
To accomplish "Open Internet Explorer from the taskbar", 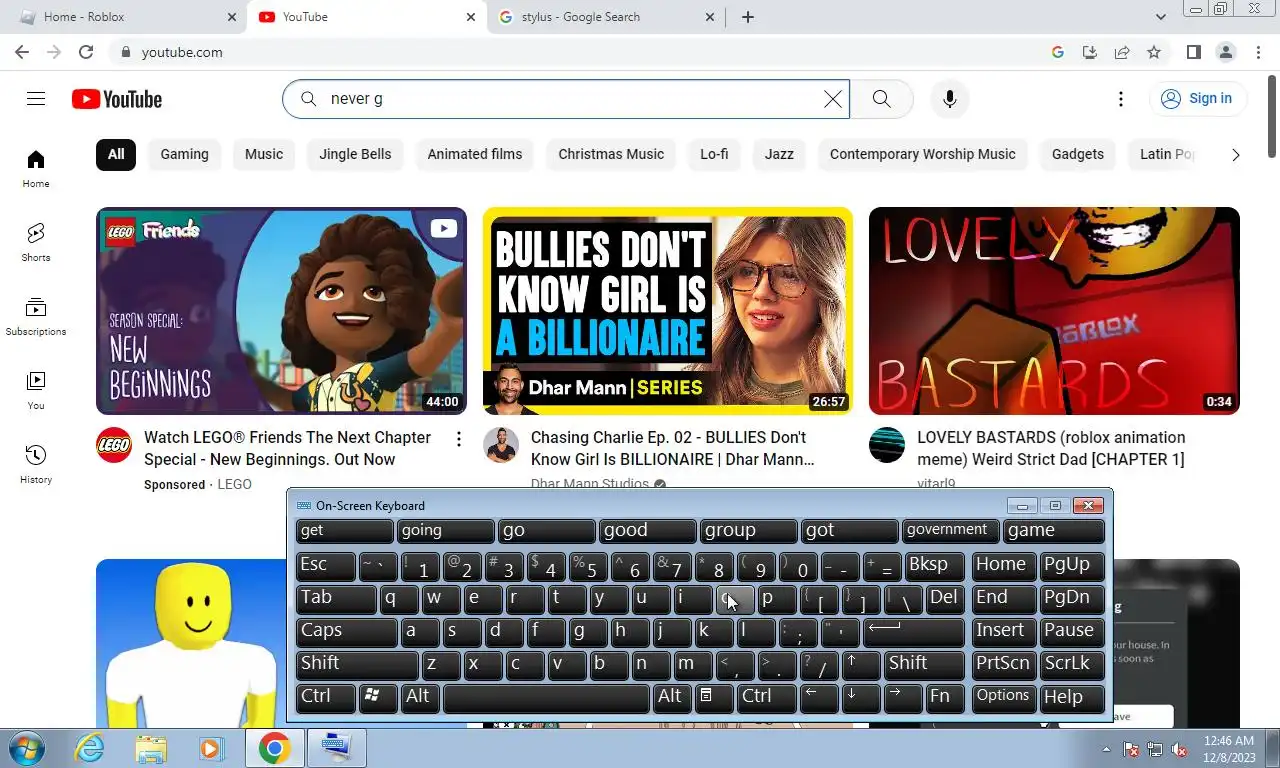I will tap(90, 748).
